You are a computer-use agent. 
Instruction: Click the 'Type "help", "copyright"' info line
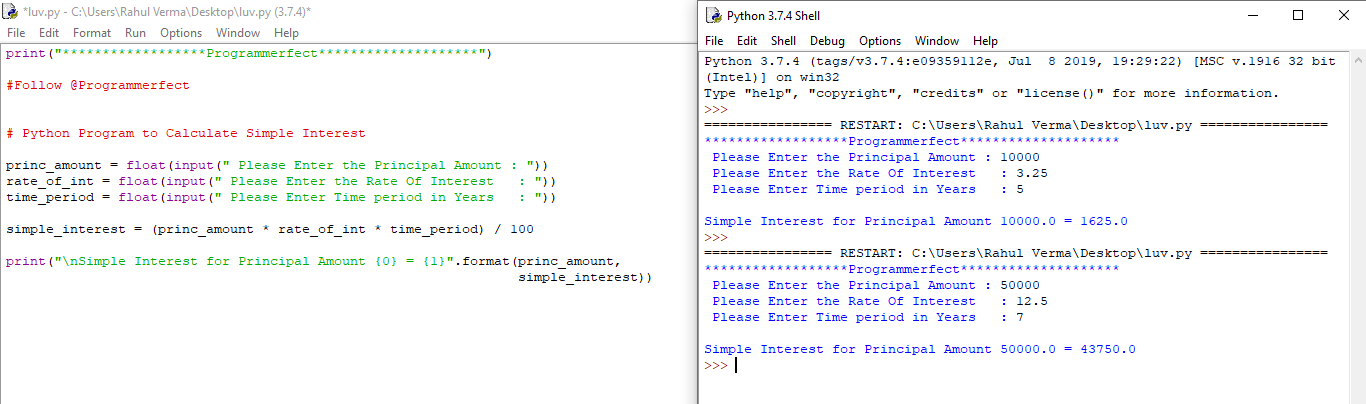(x=992, y=94)
